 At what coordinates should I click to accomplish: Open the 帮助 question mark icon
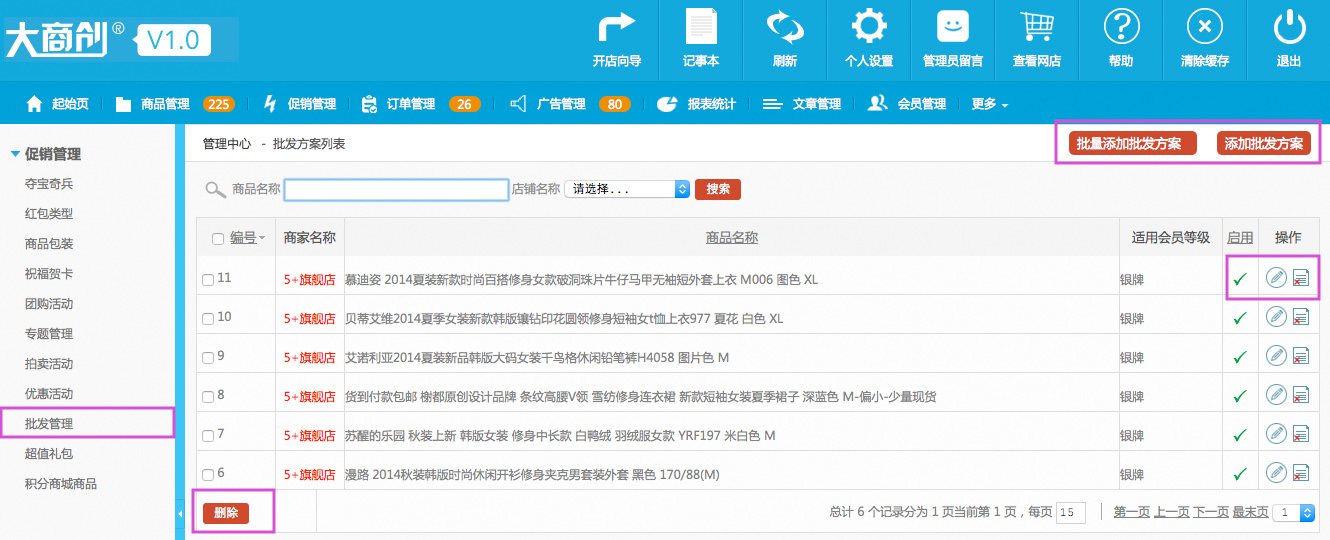[x=1121, y=27]
